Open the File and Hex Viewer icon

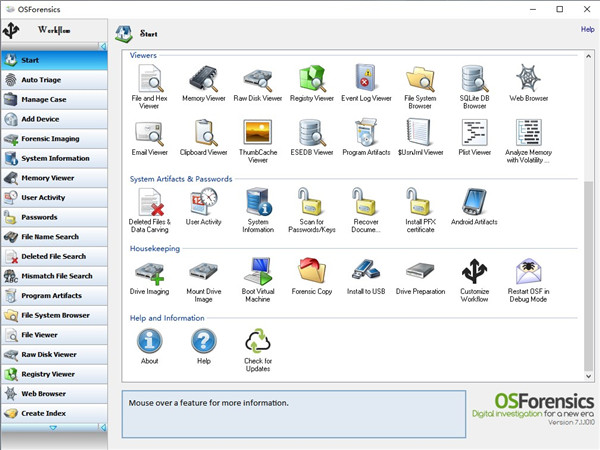click(150, 78)
